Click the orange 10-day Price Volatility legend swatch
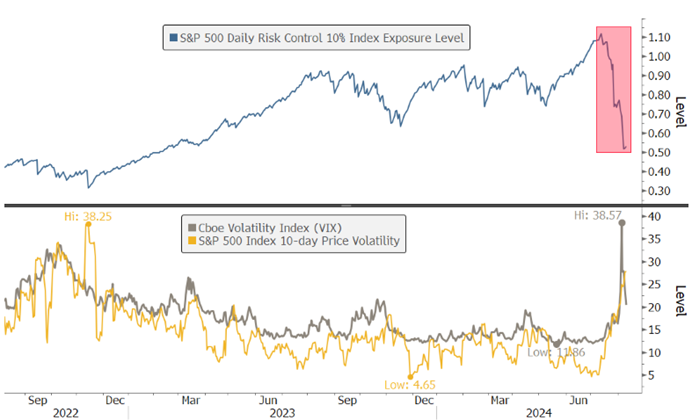 [x=192, y=241]
